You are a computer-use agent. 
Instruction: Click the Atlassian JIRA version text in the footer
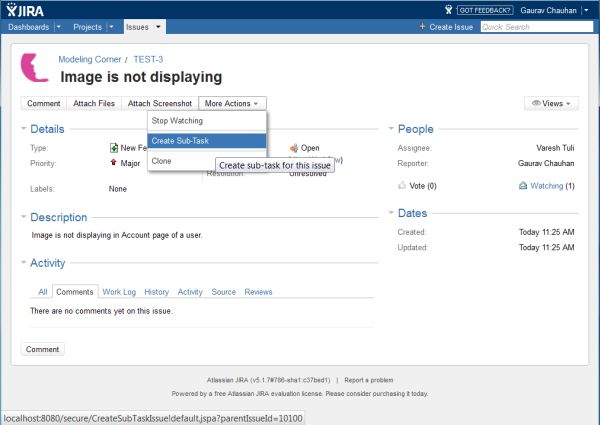[268, 380]
